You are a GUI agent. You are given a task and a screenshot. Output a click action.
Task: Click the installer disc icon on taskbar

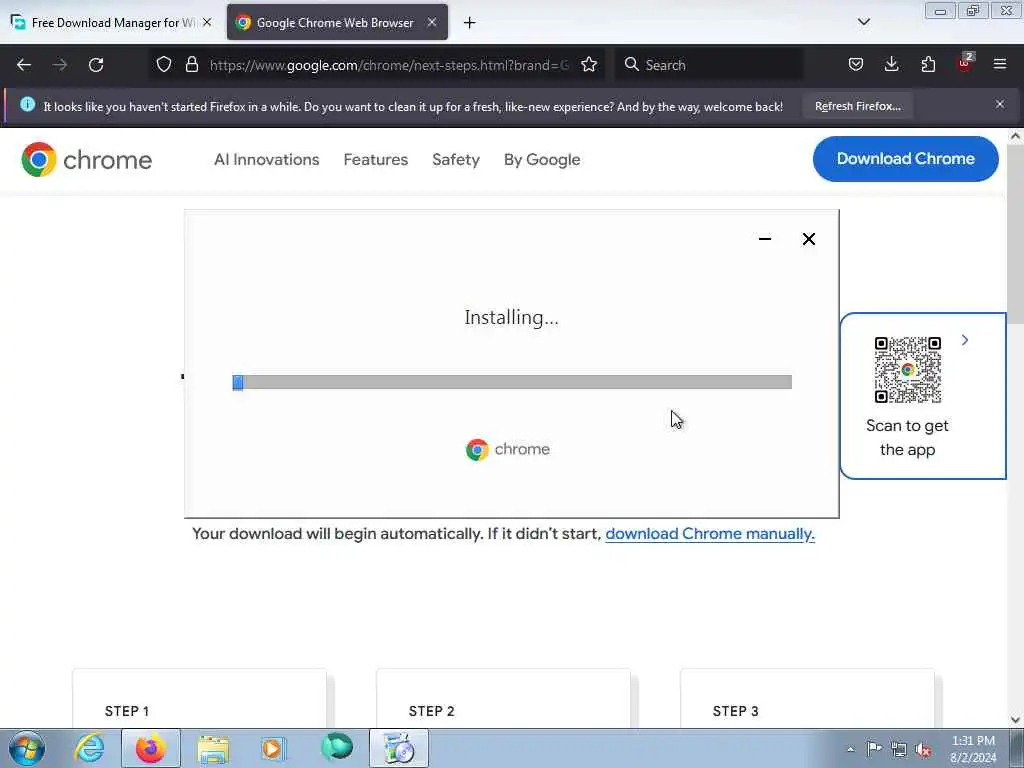pyautogui.click(x=399, y=748)
